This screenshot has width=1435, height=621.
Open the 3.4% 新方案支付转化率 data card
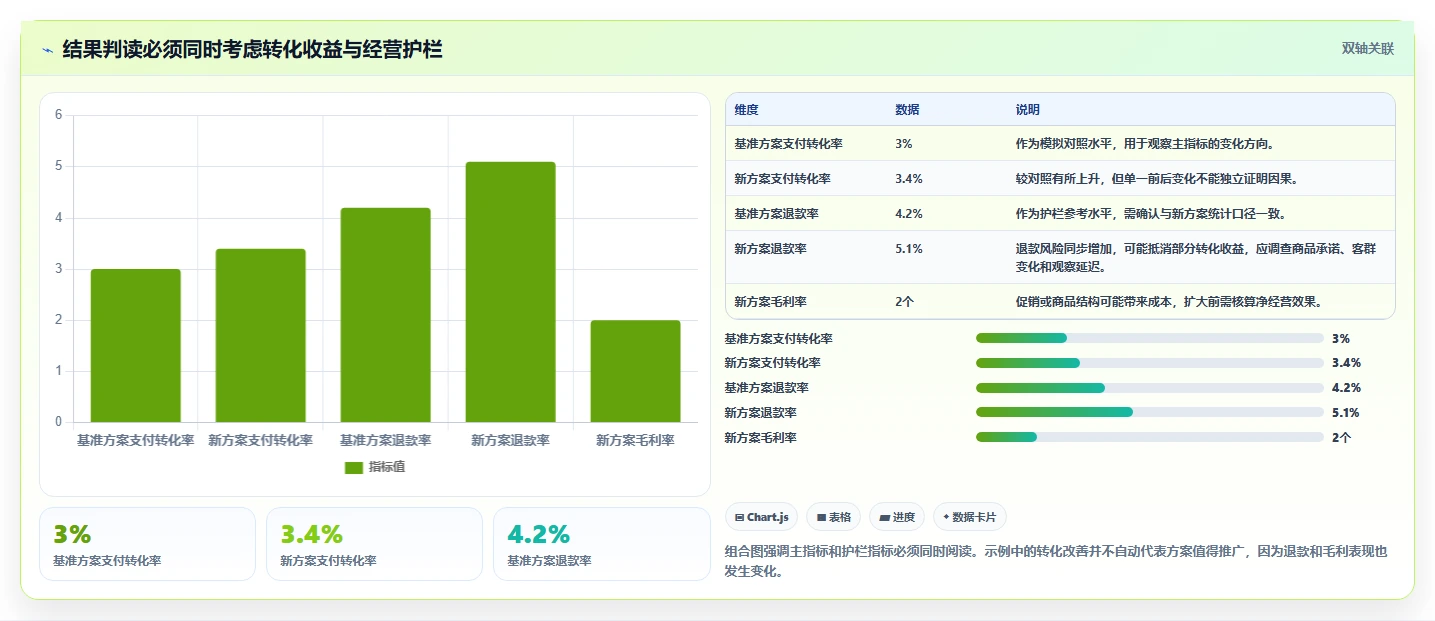(374, 544)
